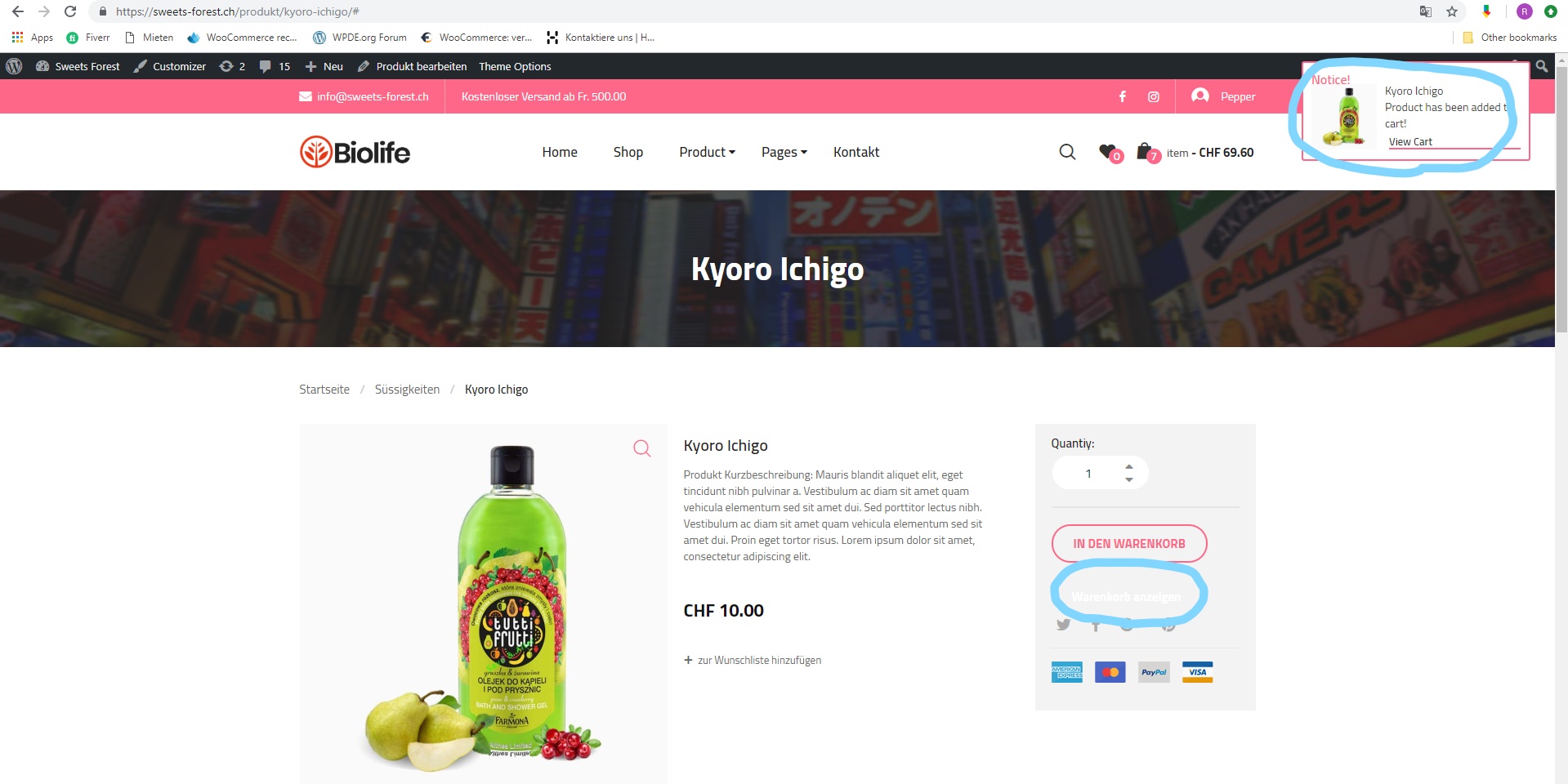Open Theme Options in admin bar
Screen dimensions: 1568x784
515,66
